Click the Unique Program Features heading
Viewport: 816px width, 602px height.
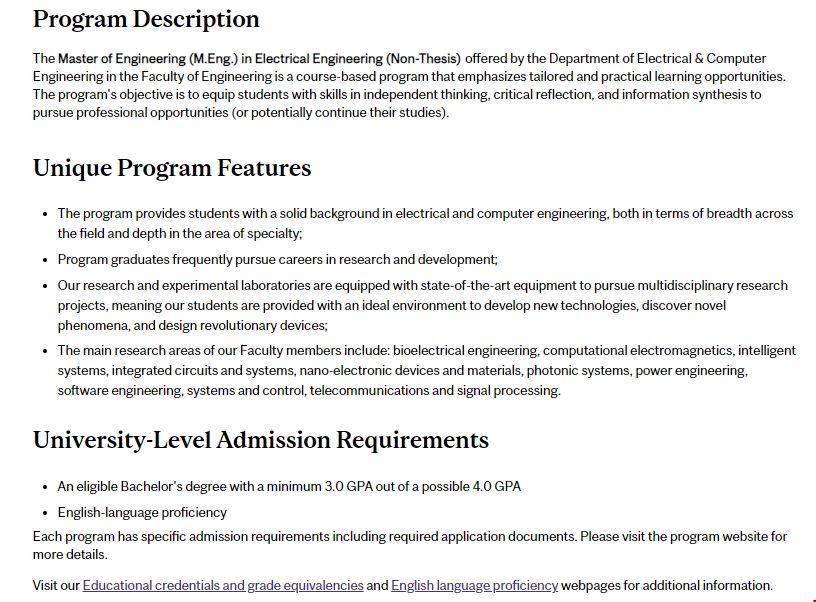[x=172, y=168]
